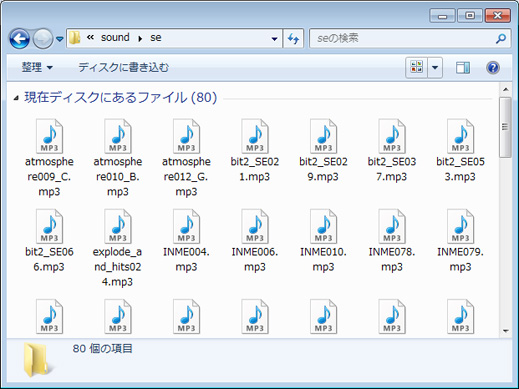Select the atmosphere010_B.mp3 file icon

pos(118,136)
